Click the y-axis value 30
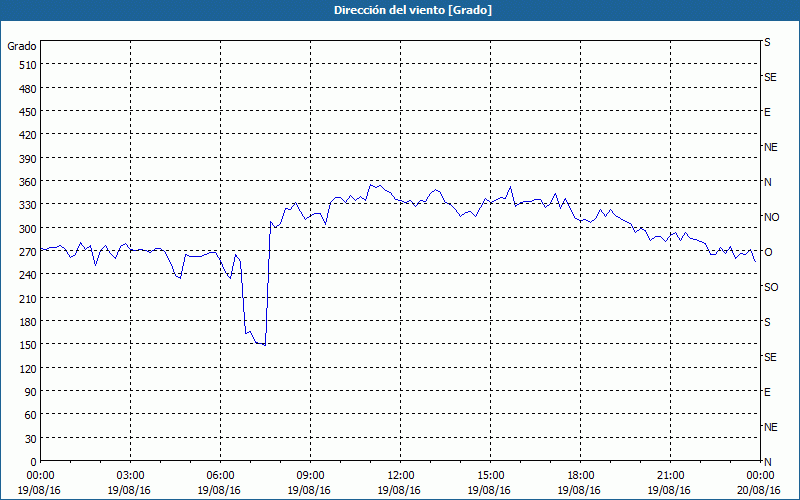The height and width of the screenshot is (500, 800). tap(31, 439)
